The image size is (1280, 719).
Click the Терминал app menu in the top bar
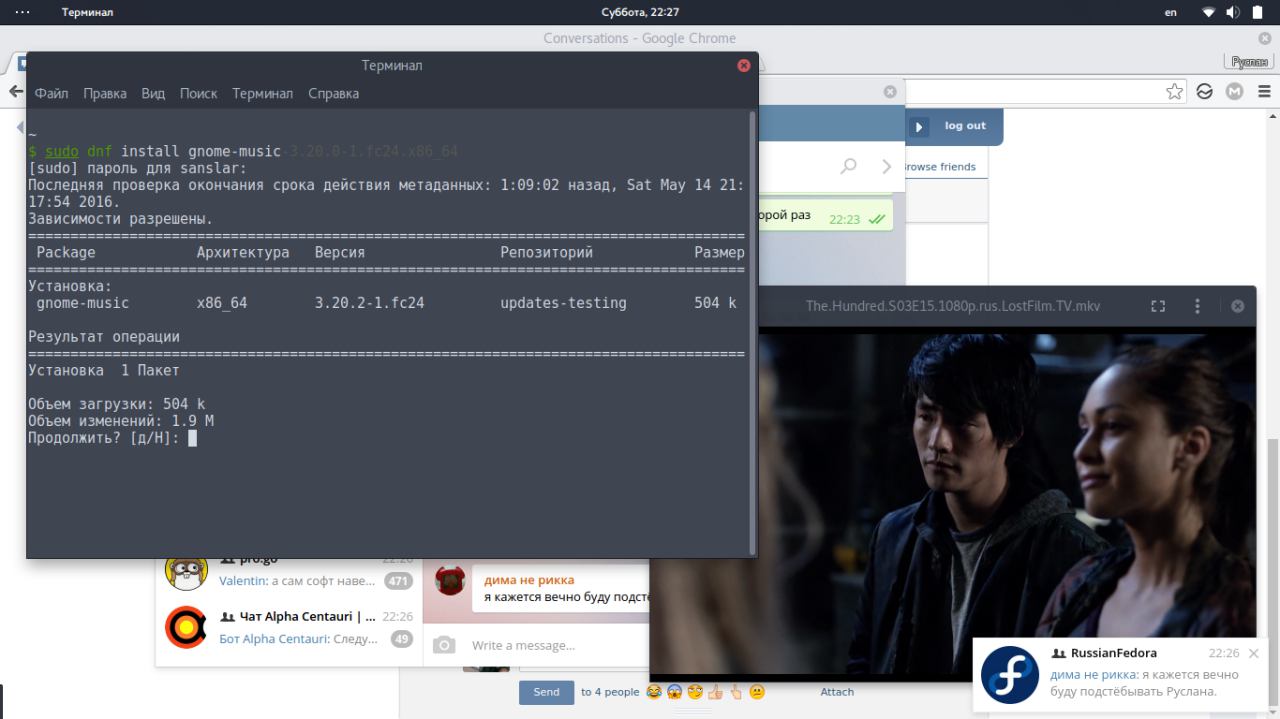point(87,12)
